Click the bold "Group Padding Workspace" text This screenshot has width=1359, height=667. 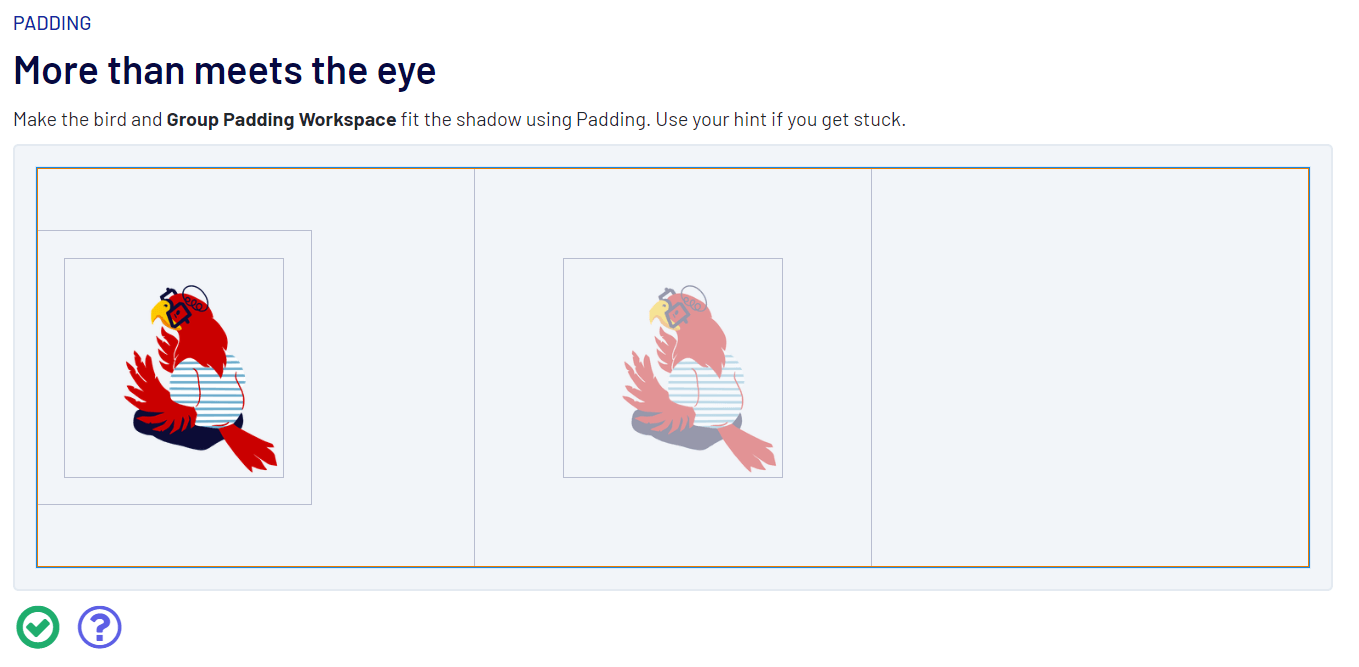tap(281, 120)
